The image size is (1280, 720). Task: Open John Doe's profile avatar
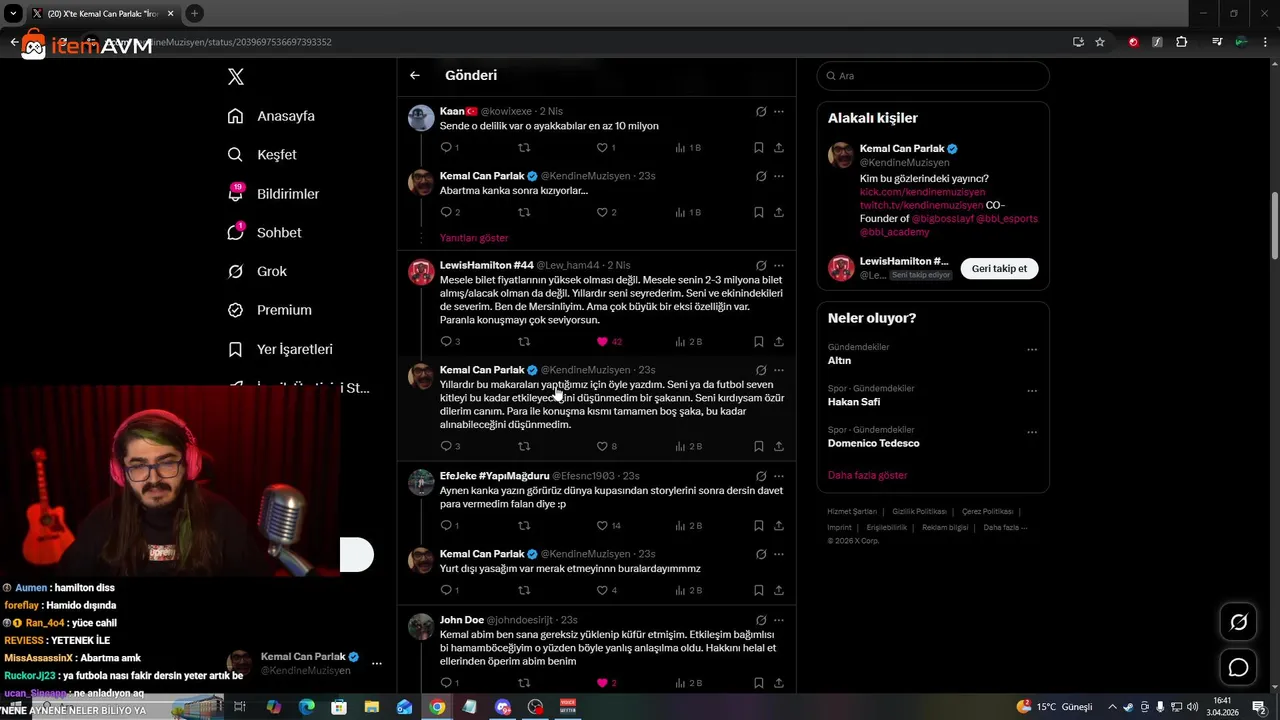pyautogui.click(x=421, y=627)
